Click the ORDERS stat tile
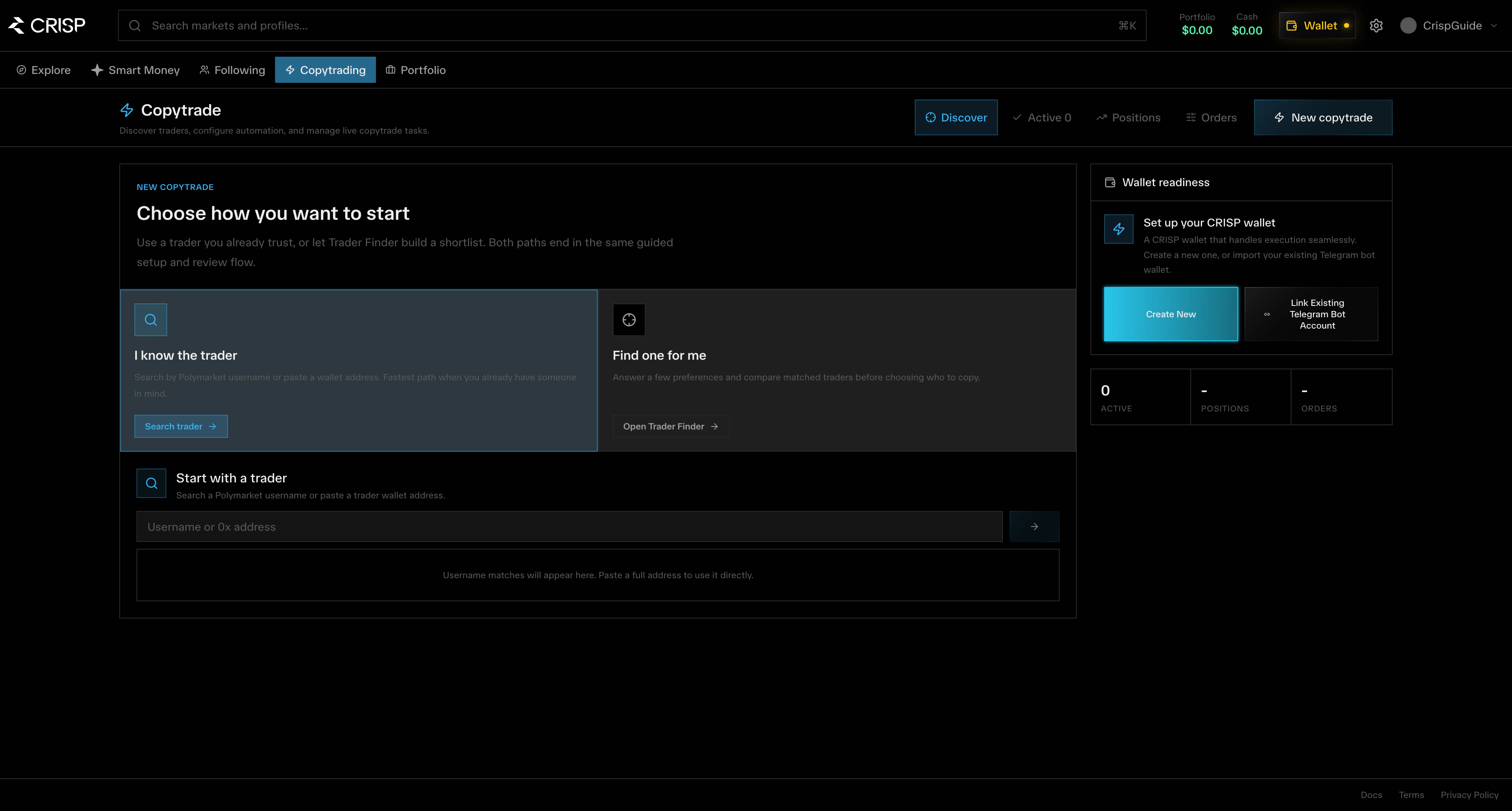The image size is (1512, 811). point(1341,397)
